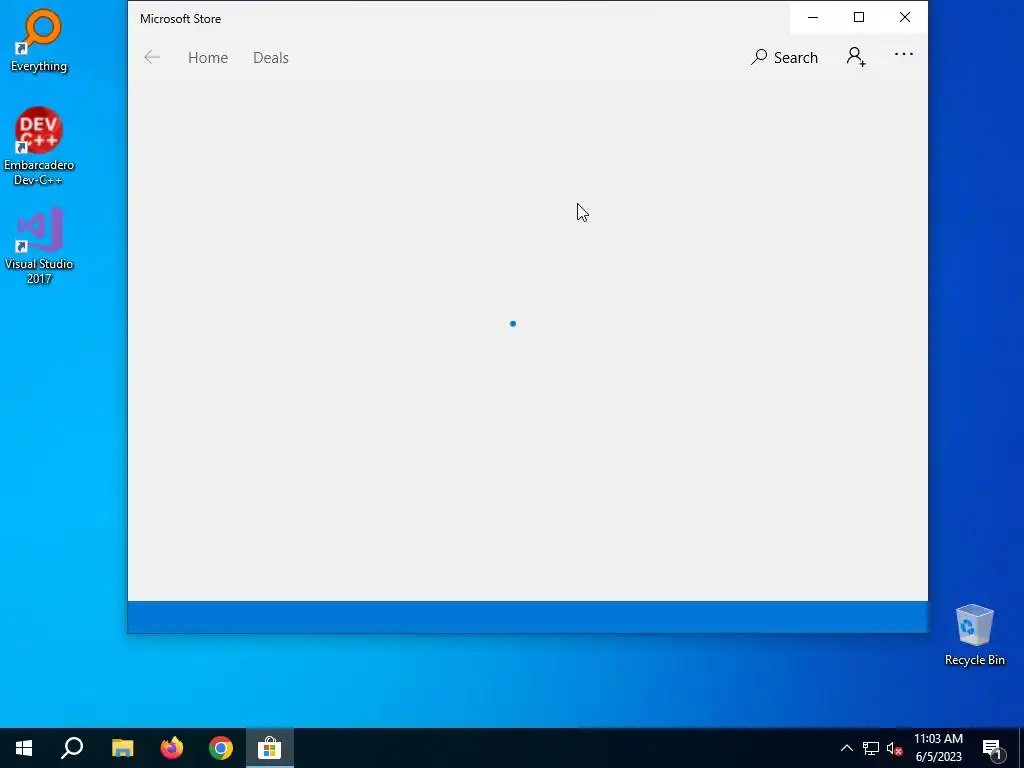
Task: Open the network status tray icon
Action: point(871,748)
